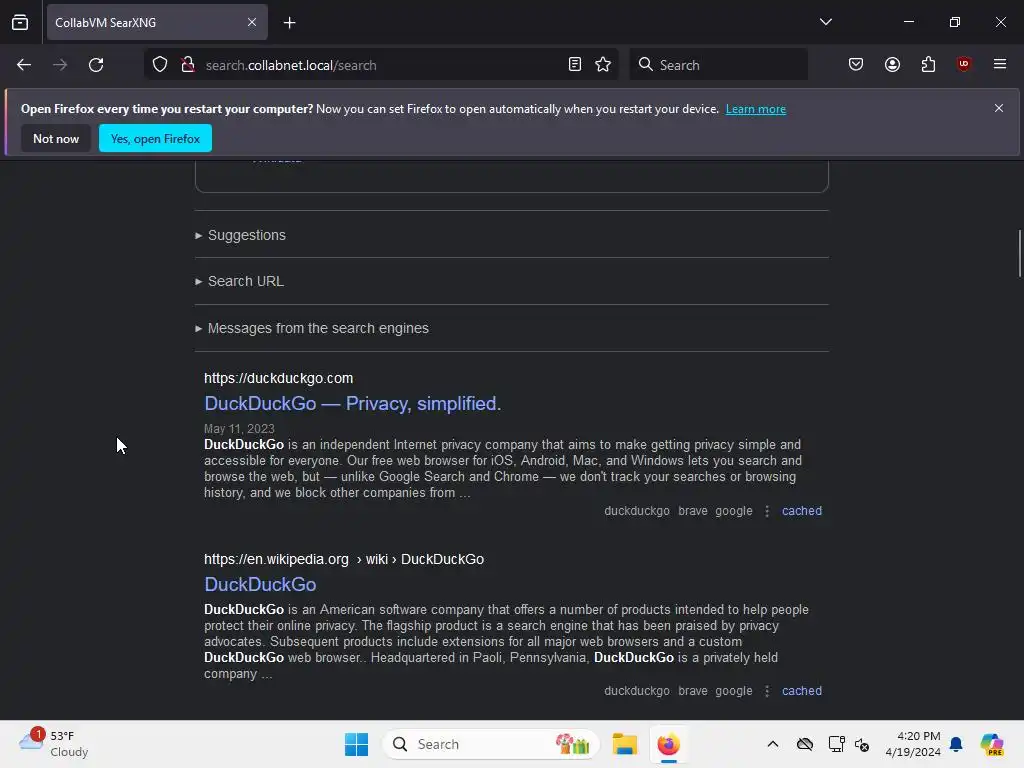Open DuckDuckGo — Privacy, simplified result
The height and width of the screenshot is (768, 1024).
pos(353,404)
